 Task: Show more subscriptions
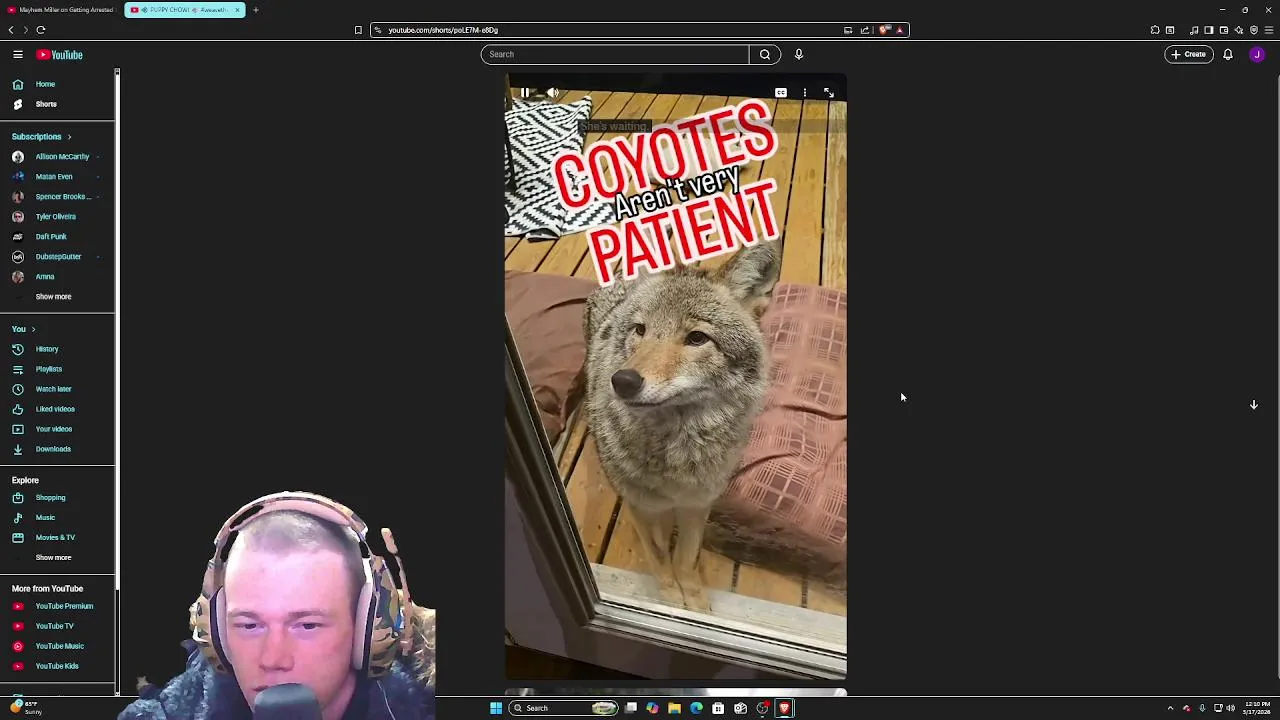[x=54, y=297]
